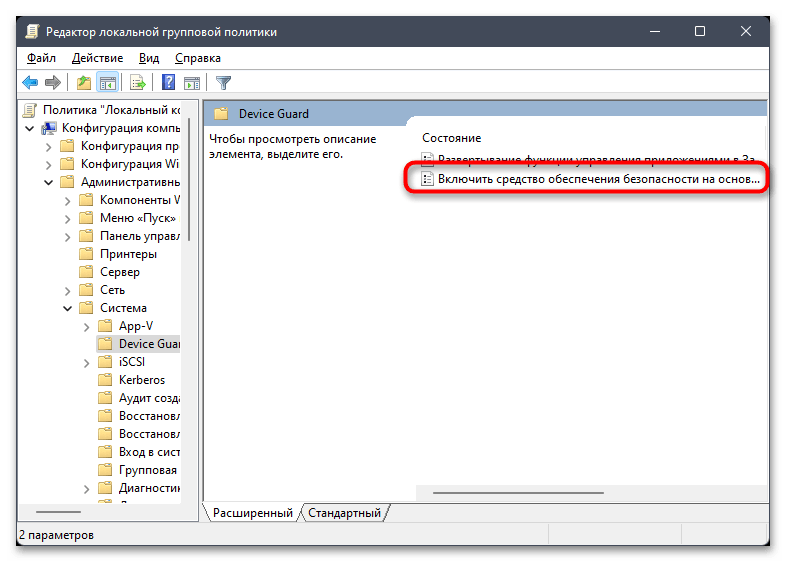The height and width of the screenshot is (562, 786).
Task: Select the Kerberos folder
Action: coord(132,380)
